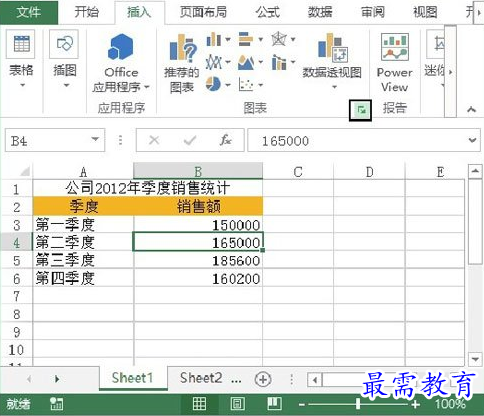Collapse the ribbon
The width and height of the screenshot is (484, 416).
click(x=471, y=109)
